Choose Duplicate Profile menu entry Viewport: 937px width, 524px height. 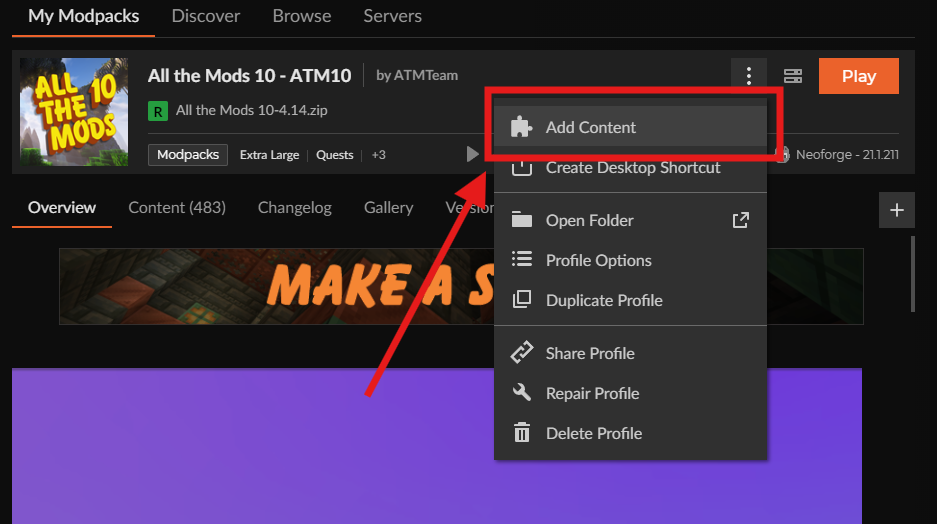pyautogui.click(x=630, y=300)
